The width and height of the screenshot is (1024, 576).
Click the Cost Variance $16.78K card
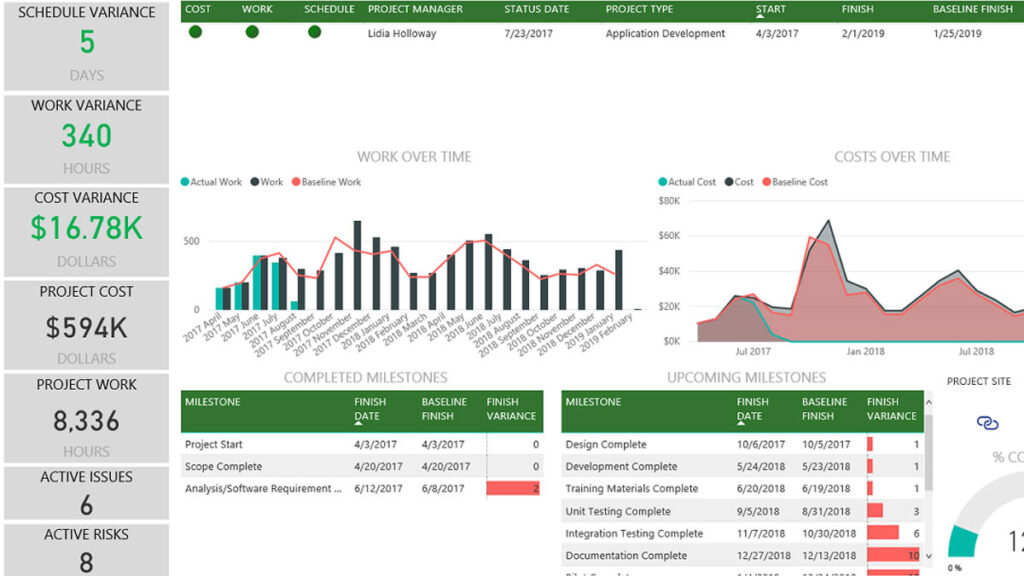pyautogui.click(x=86, y=231)
